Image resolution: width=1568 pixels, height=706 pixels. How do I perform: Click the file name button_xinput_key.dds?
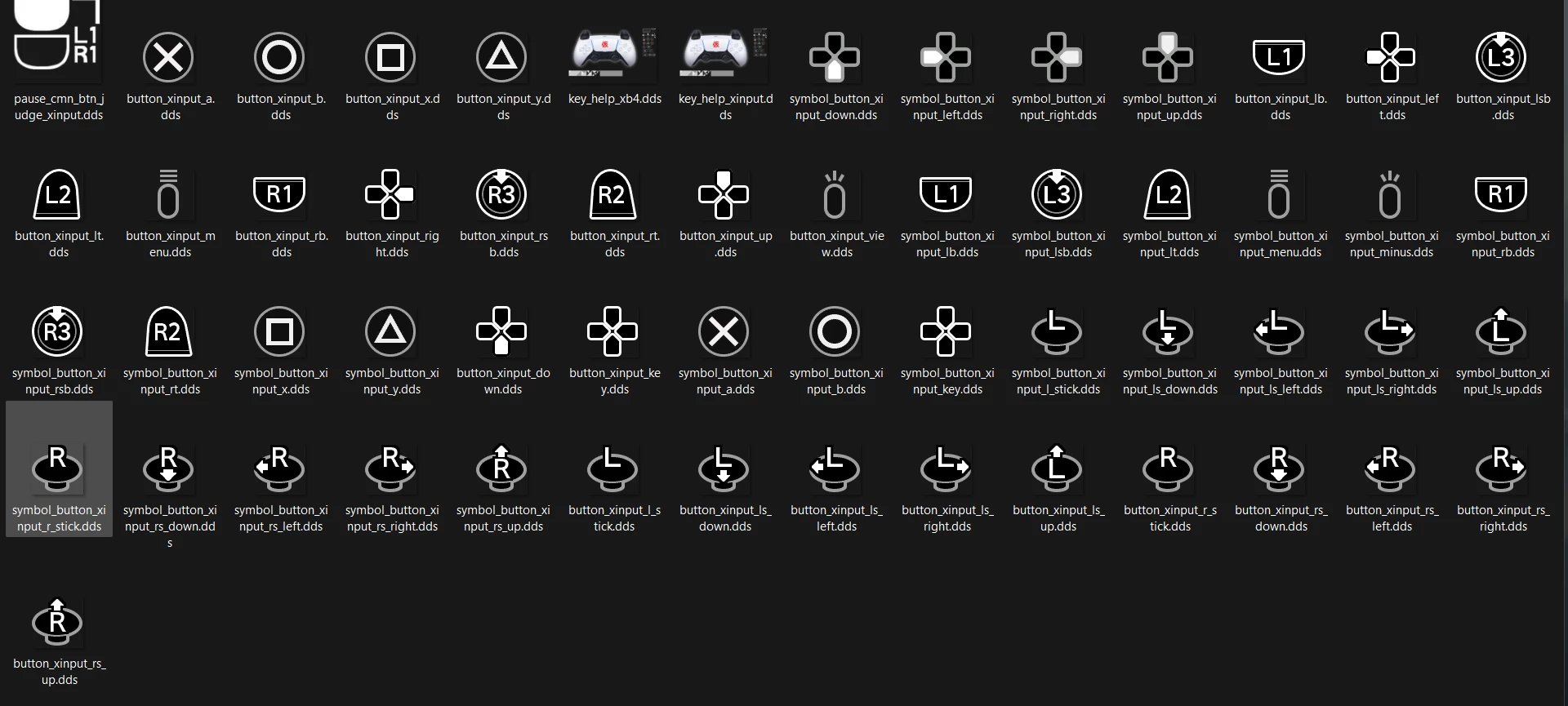[x=614, y=381]
